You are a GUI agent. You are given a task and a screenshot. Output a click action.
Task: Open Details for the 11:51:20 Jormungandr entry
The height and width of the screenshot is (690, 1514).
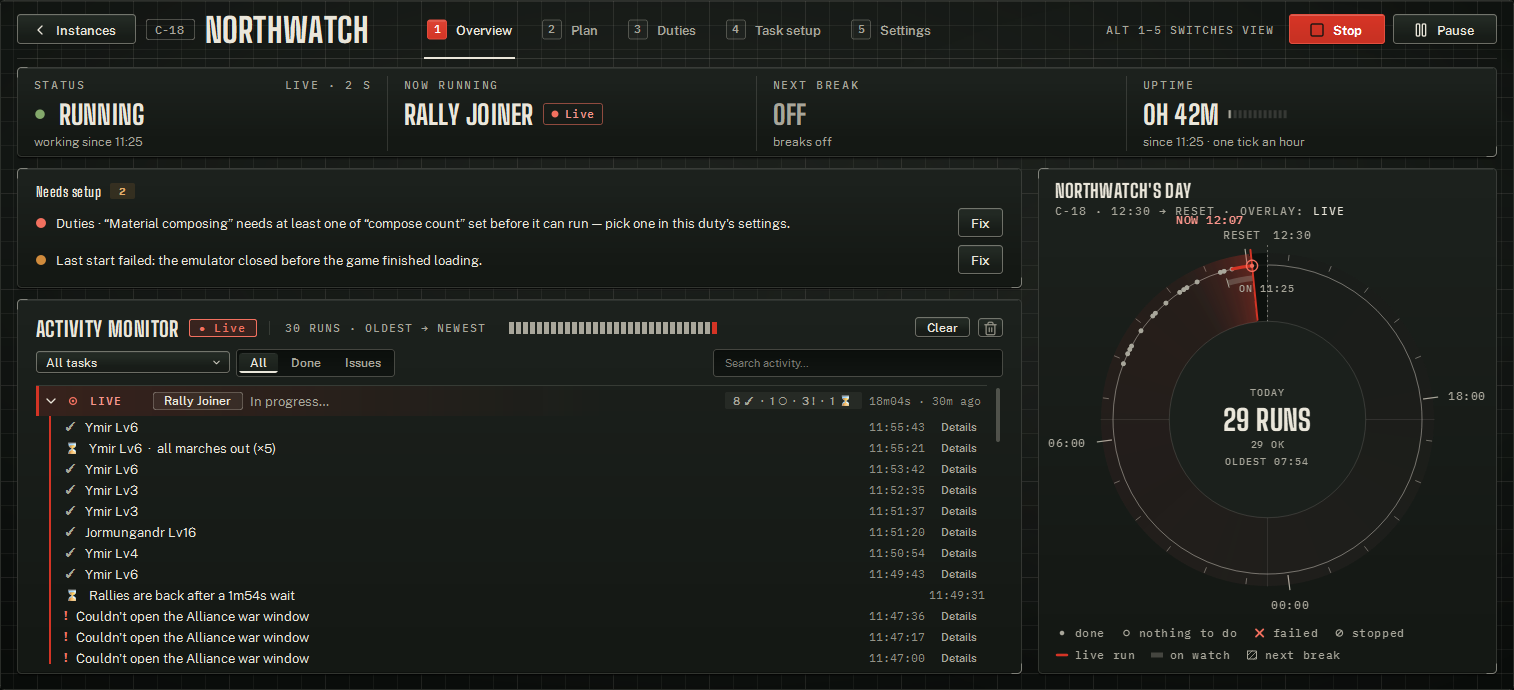pos(958,533)
